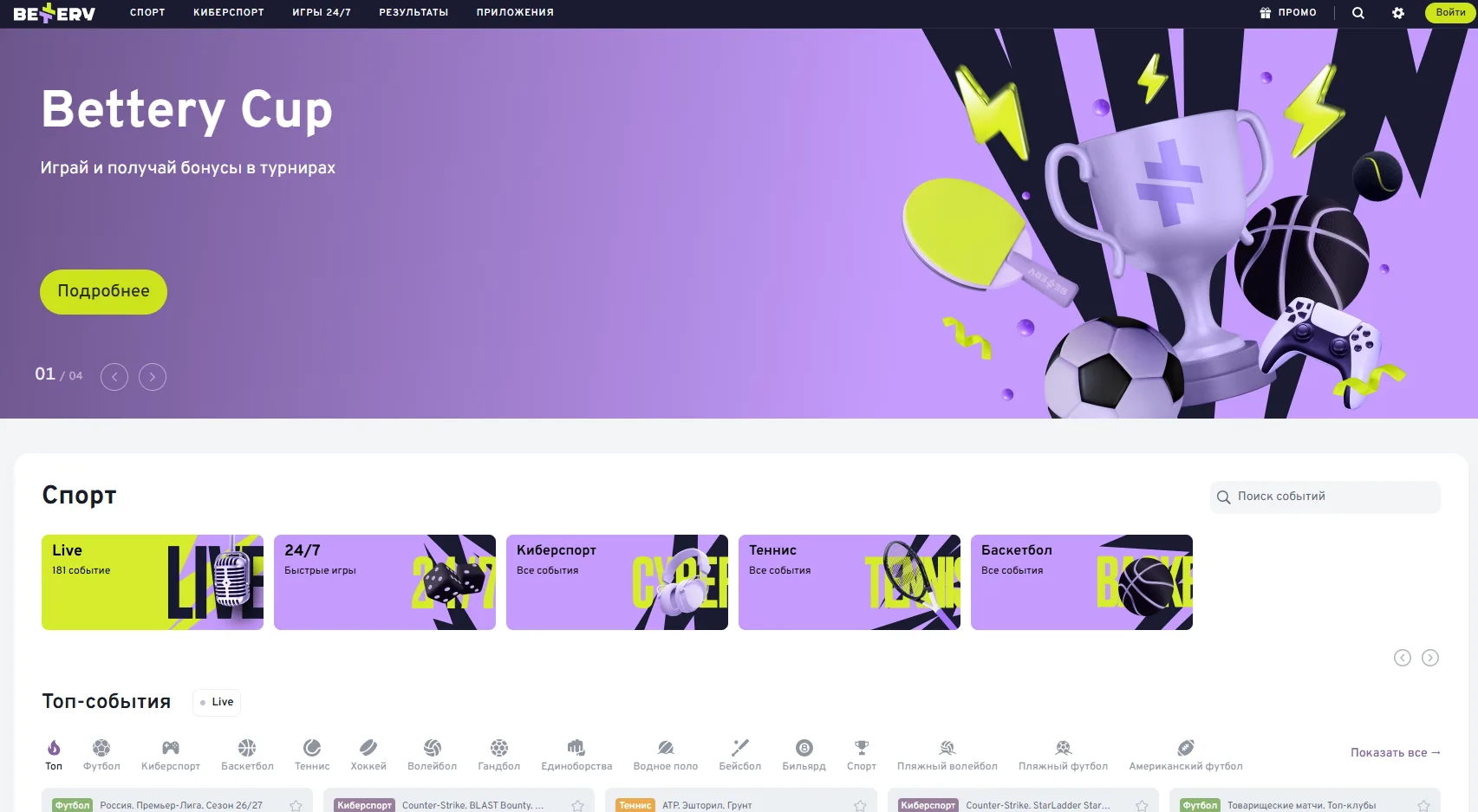
Task: Filter top events by Хоккей icon
Action: pos(368,748)
